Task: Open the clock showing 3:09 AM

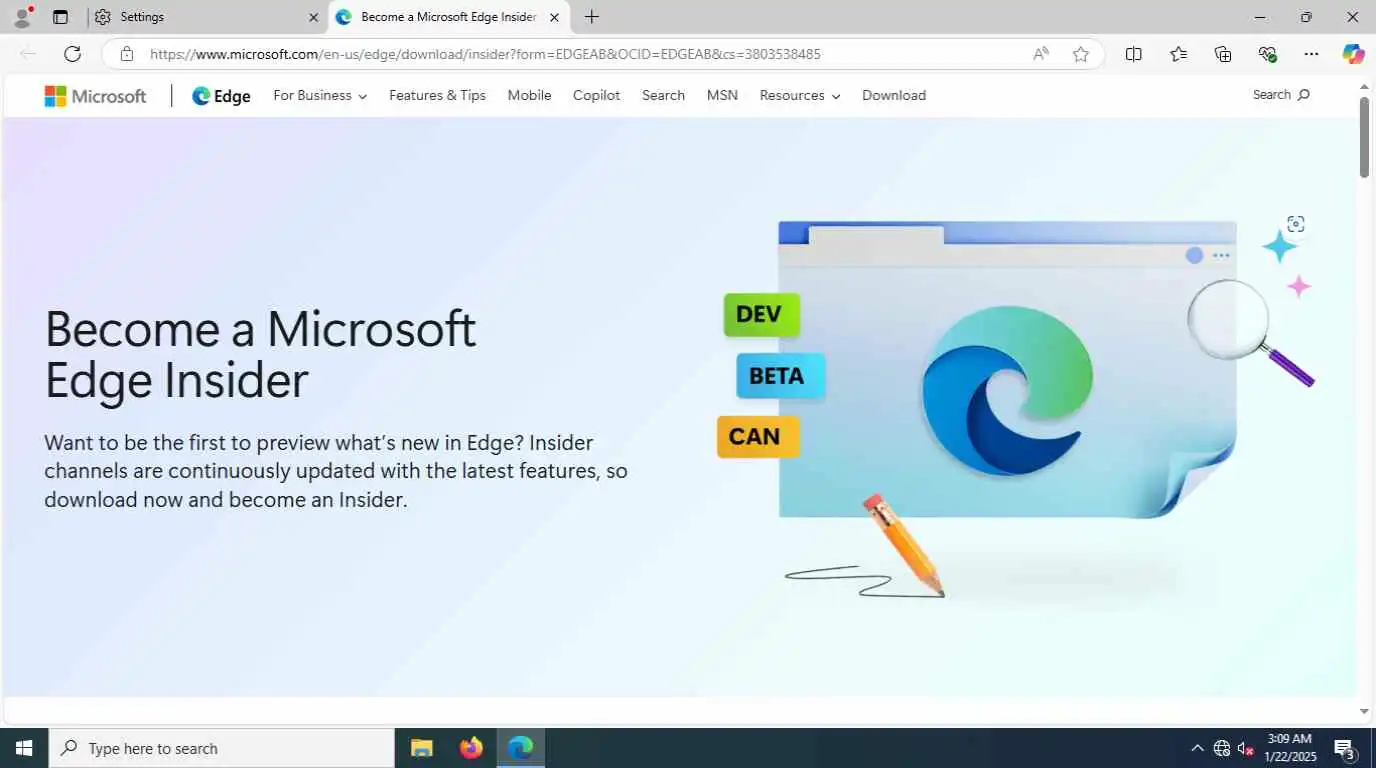Action: [1292, 748]
